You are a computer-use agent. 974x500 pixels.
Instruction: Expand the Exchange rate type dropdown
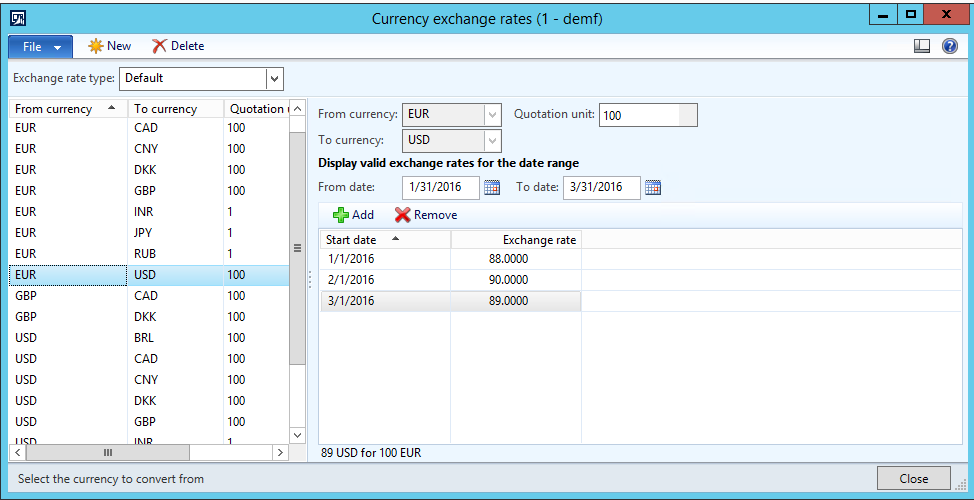pyautogui.click(x=274, y=78)
